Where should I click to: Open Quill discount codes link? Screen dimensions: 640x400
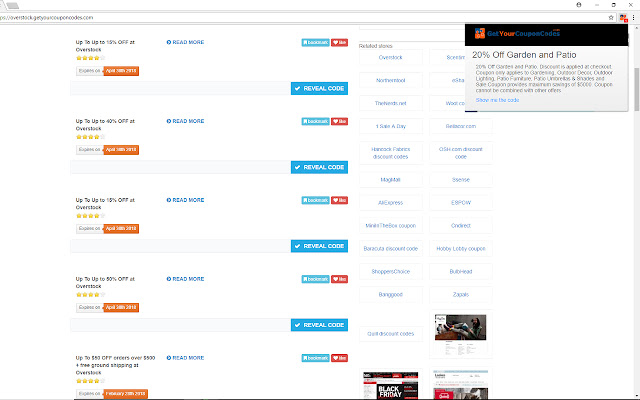[391, 333]
